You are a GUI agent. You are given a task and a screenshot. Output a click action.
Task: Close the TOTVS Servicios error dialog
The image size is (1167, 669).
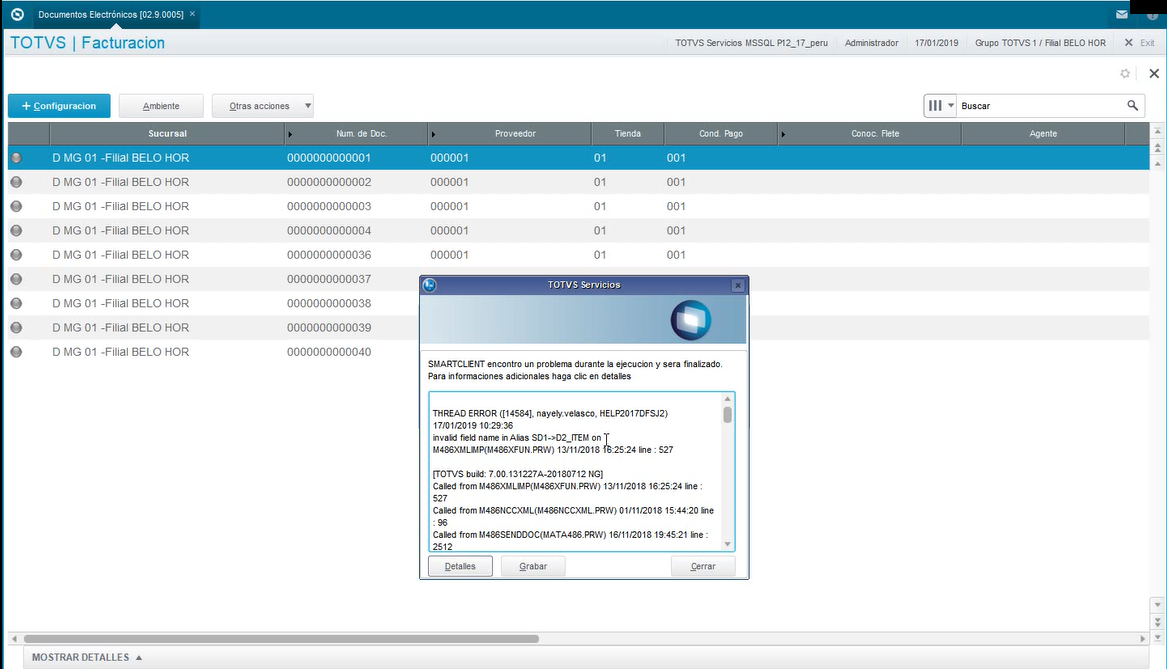pos(738,285)
